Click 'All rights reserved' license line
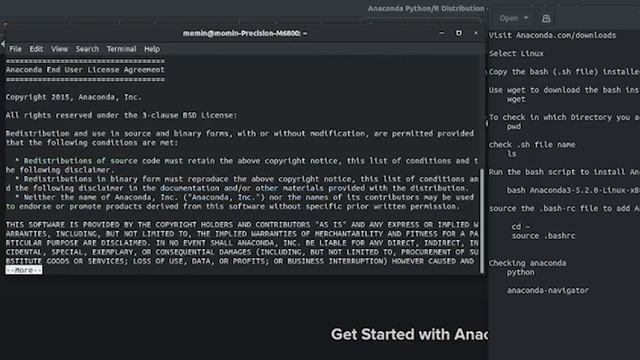Screen dimensions: 640x360 click(x=121, y=116)
